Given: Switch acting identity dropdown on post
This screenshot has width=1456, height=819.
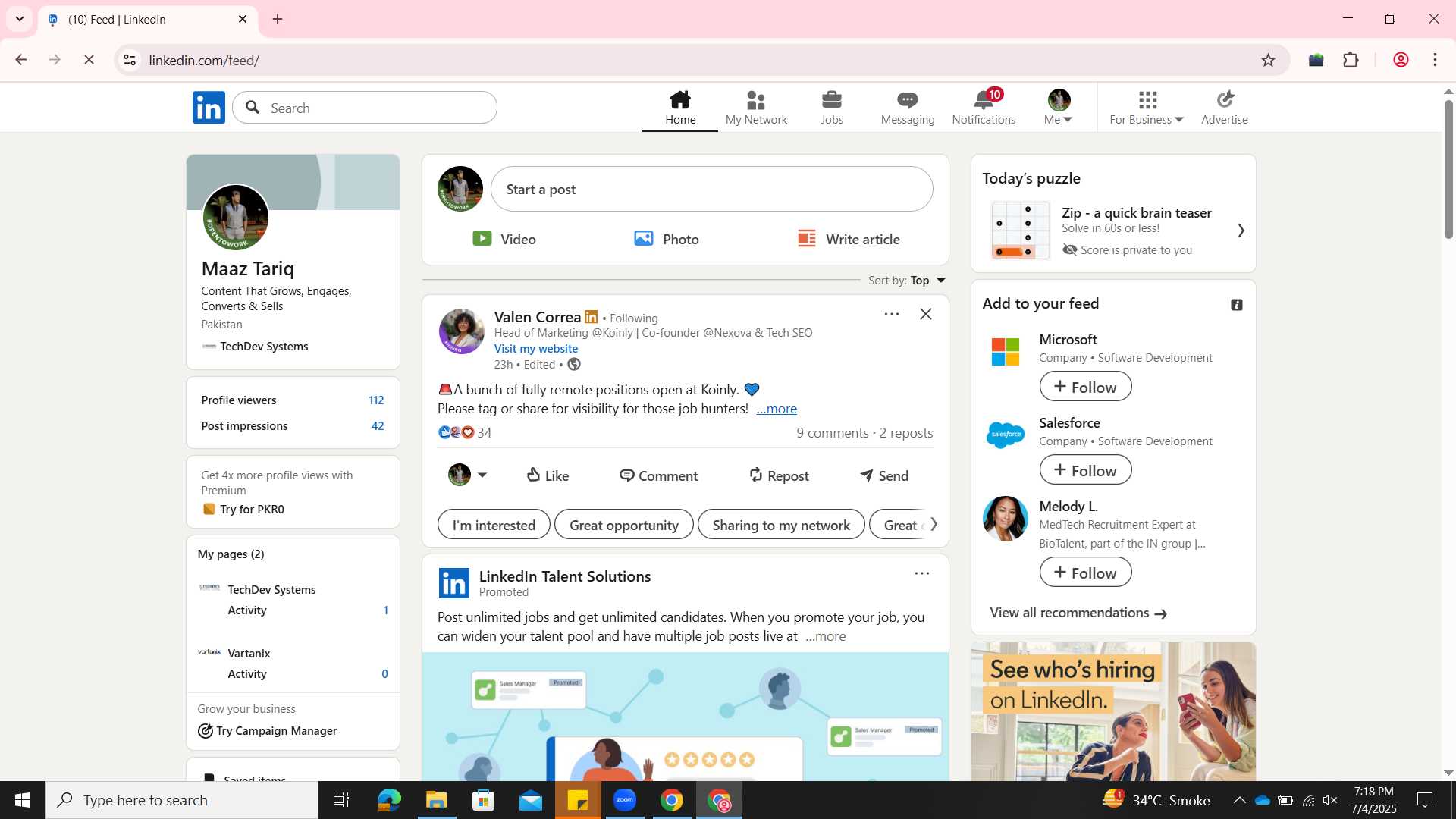Looking at the screenshot, I should point(467,475).
